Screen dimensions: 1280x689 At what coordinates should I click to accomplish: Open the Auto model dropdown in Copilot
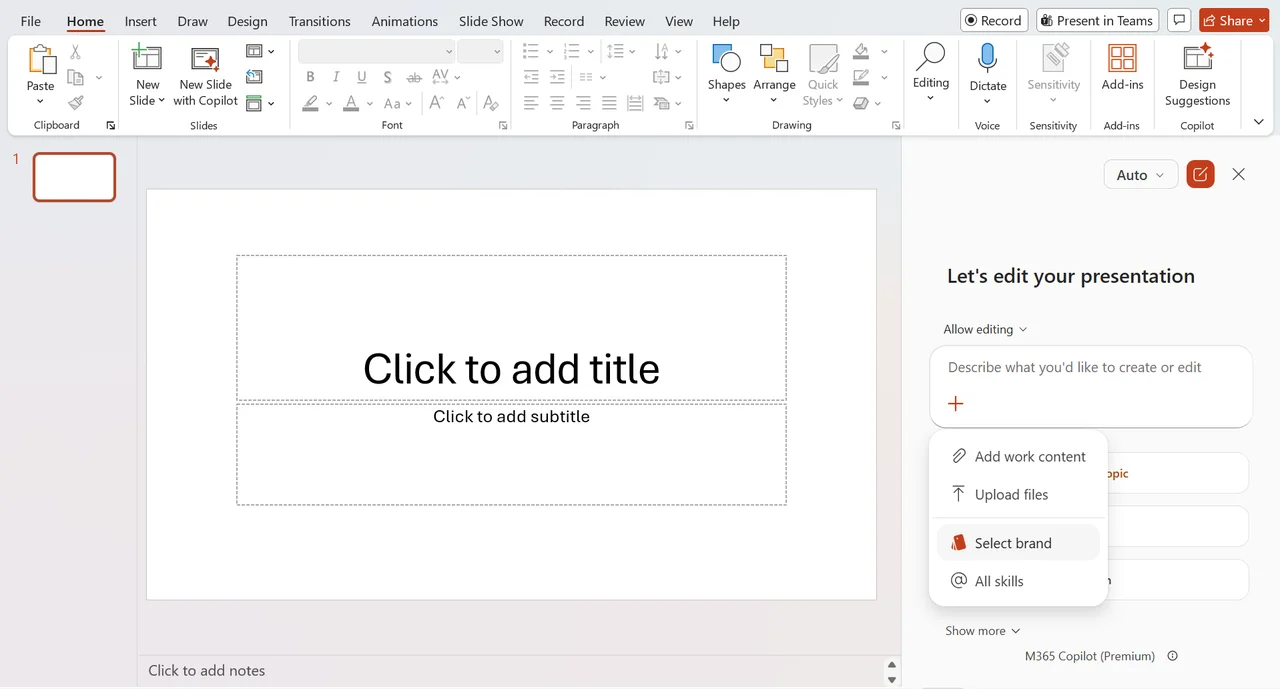(x=1140, y=174)
